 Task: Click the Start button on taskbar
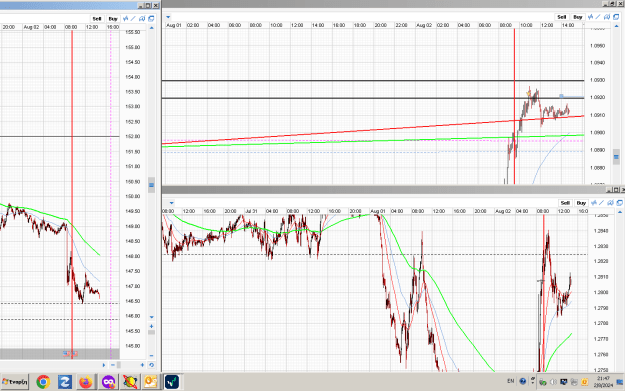click(14, 382)
